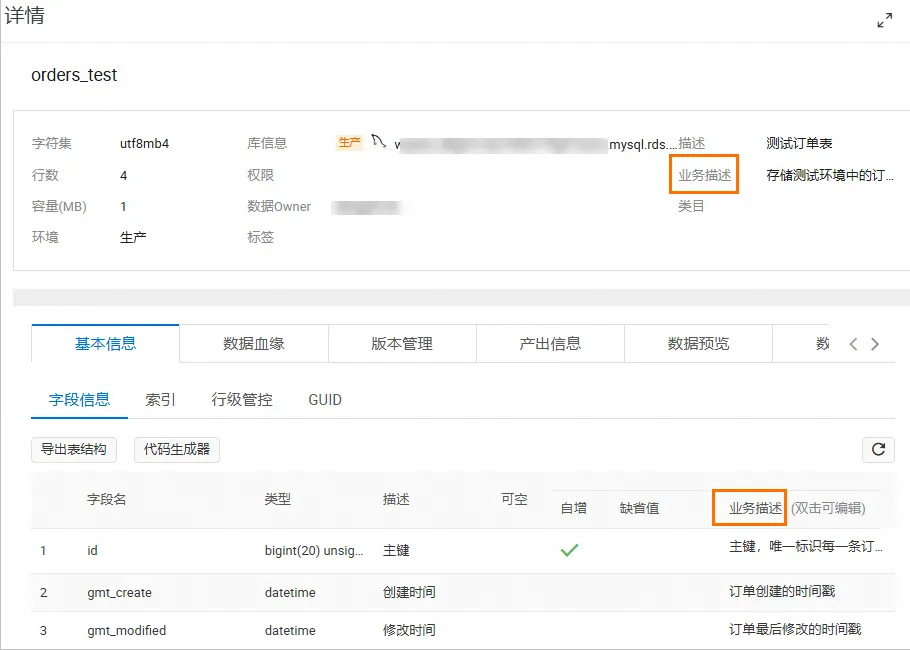Viewport: 910px width, 650px height.
Task: Select the 行级管控 sub-tab
Action: pyautogui.click(x=242, y=400)
